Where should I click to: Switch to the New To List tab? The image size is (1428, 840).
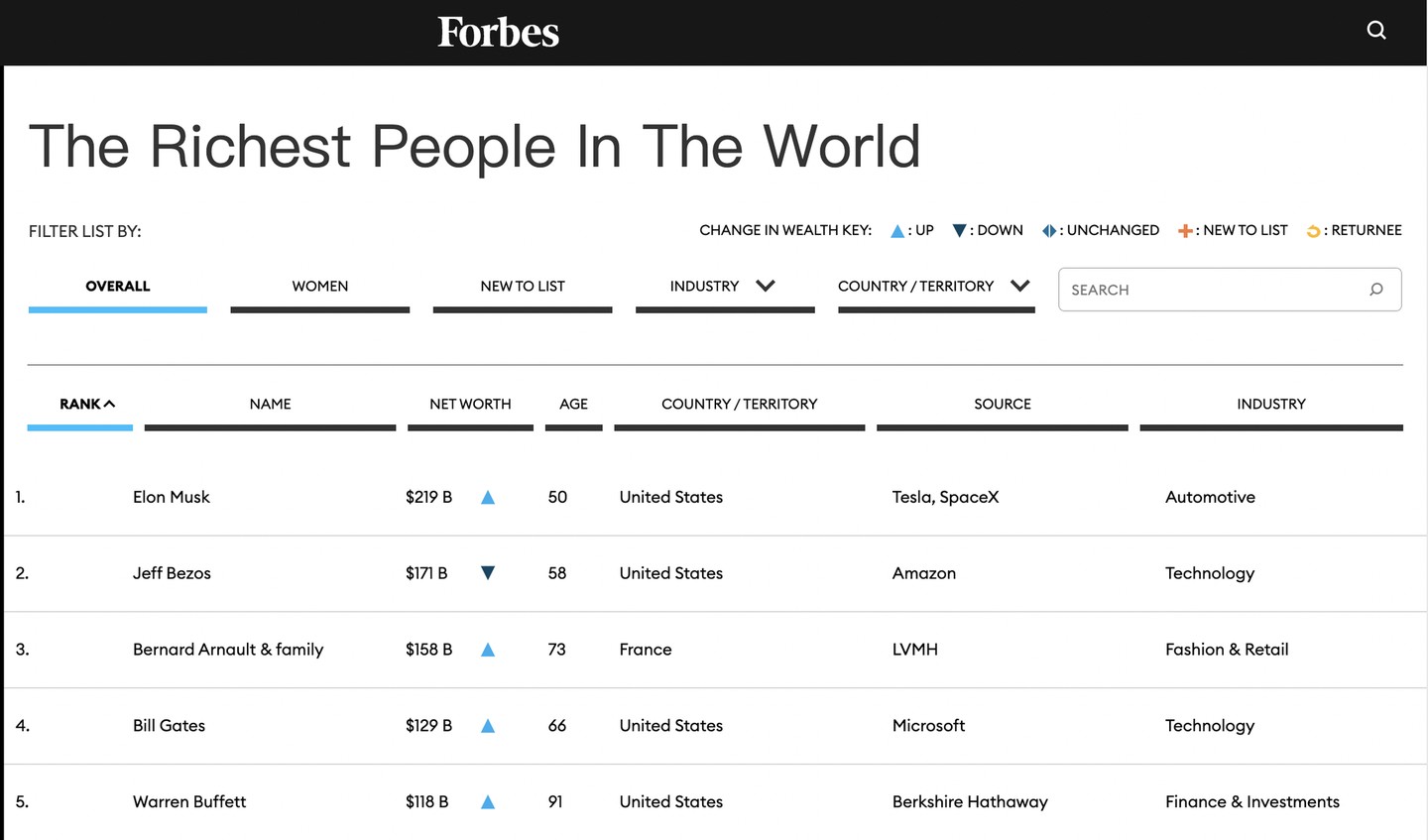tap(522, 287)
